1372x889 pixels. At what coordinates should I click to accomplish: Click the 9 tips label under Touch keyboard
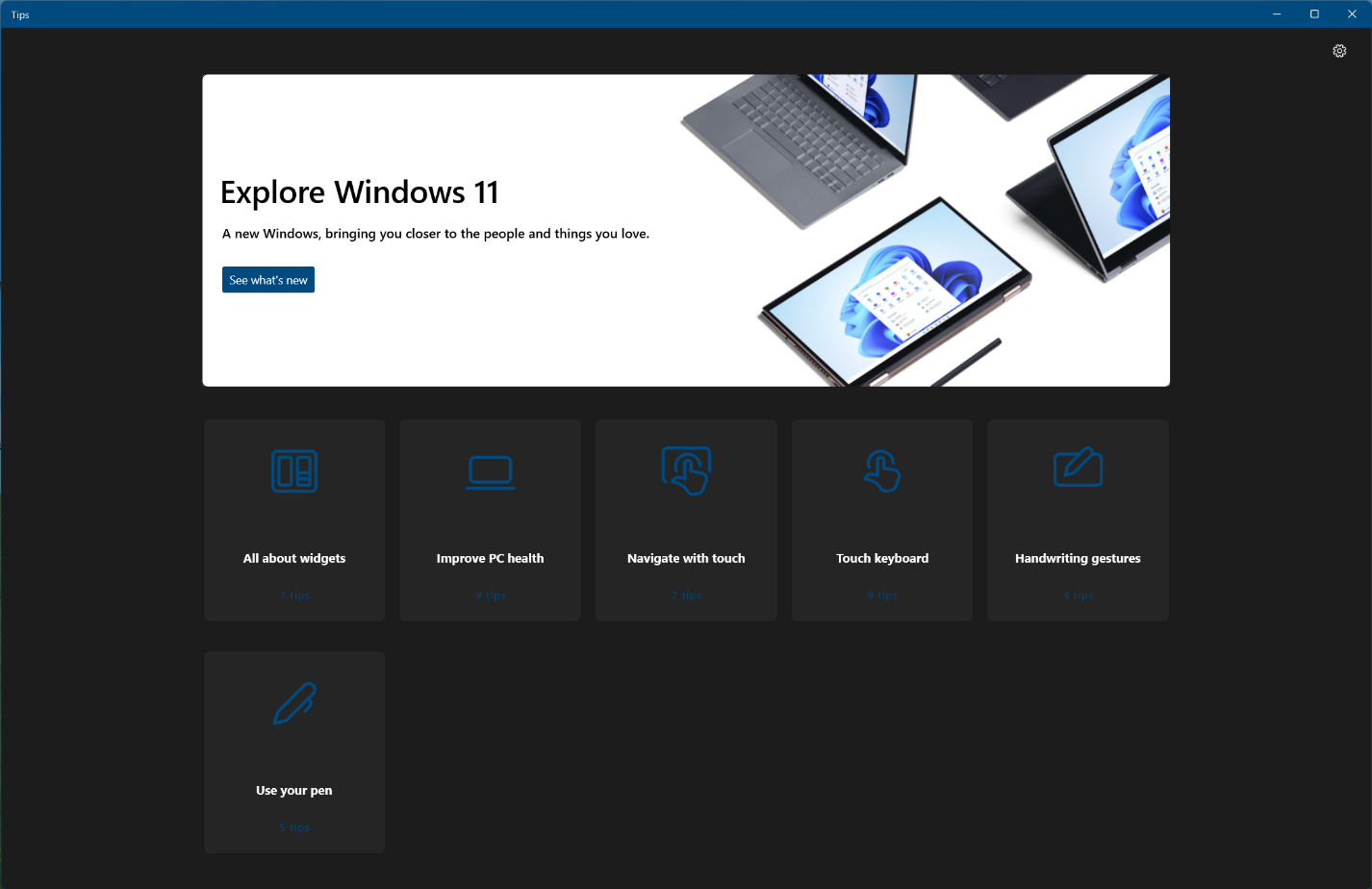point(881,595)
